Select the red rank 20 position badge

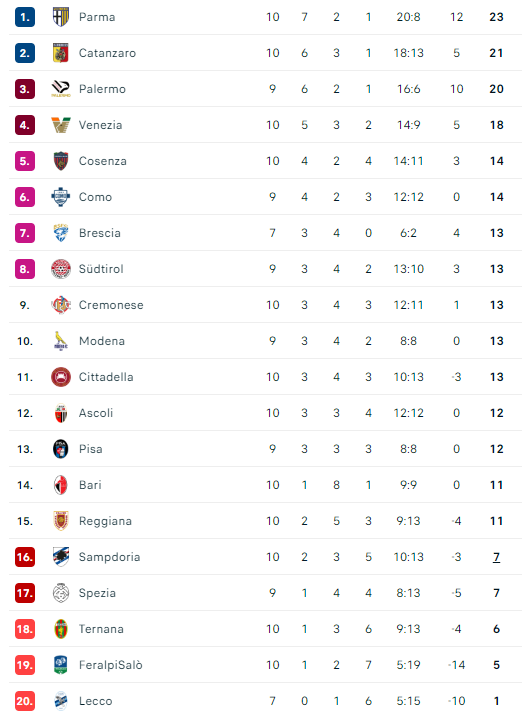pyautogui.click(x=25, y=701)
